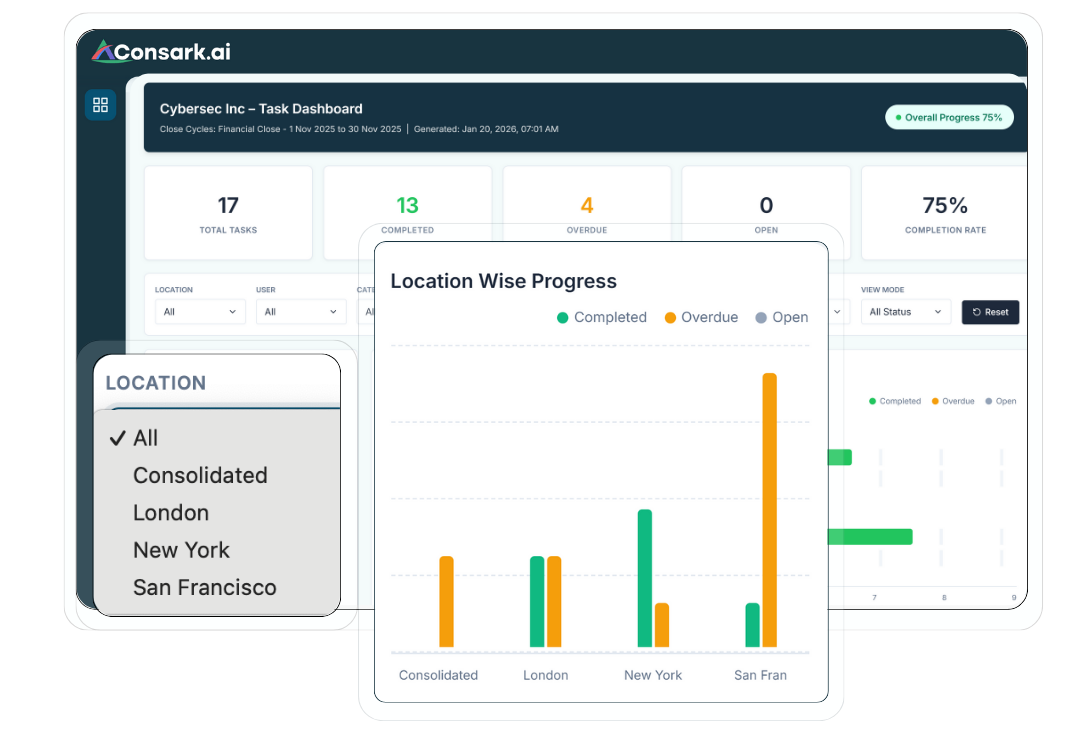Viewport: 1080px width, 756px height.
Task: Choose San Francisco in the location list
Action: point(204,588)
